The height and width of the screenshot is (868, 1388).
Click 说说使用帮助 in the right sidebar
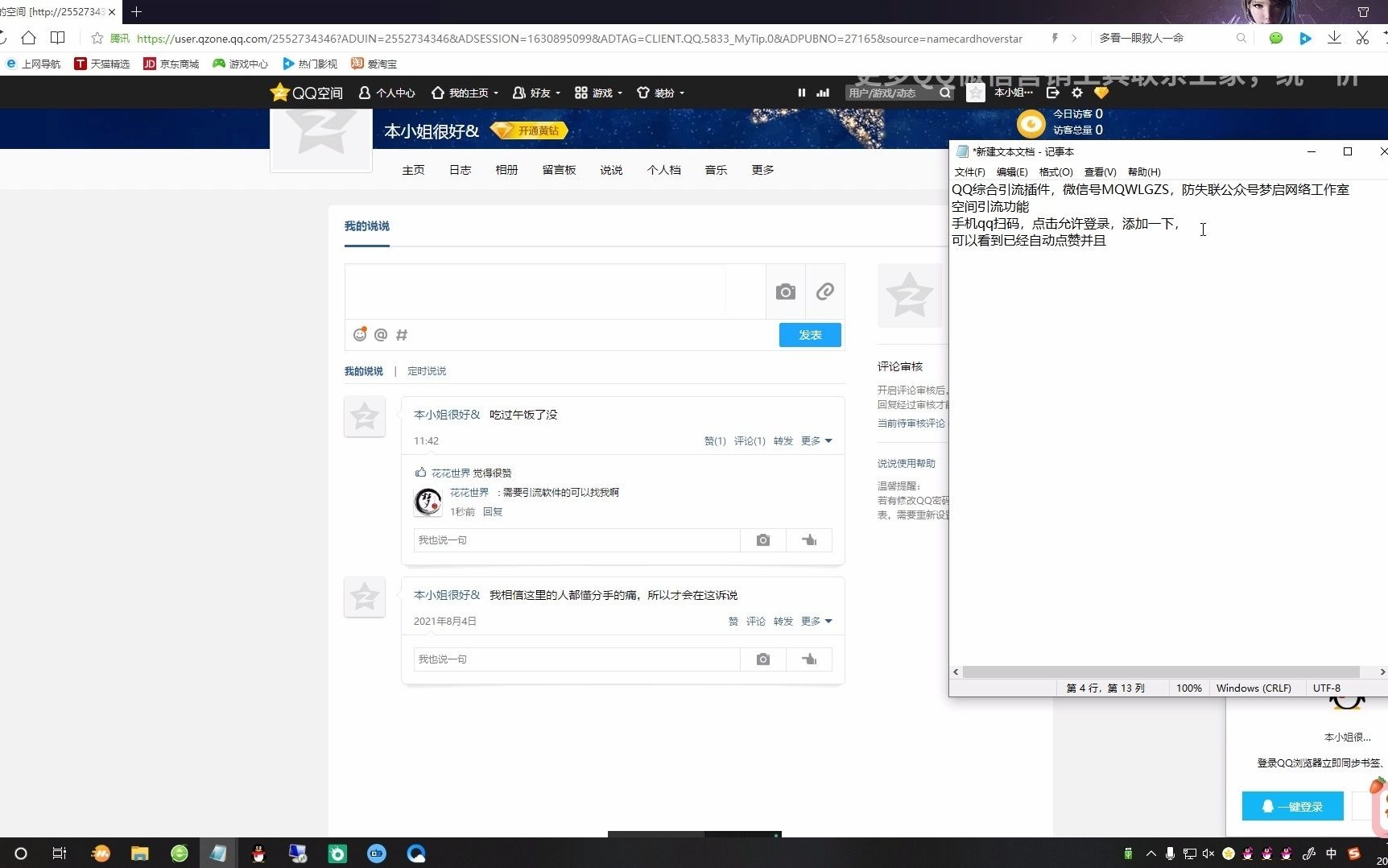tap(907, 463)
